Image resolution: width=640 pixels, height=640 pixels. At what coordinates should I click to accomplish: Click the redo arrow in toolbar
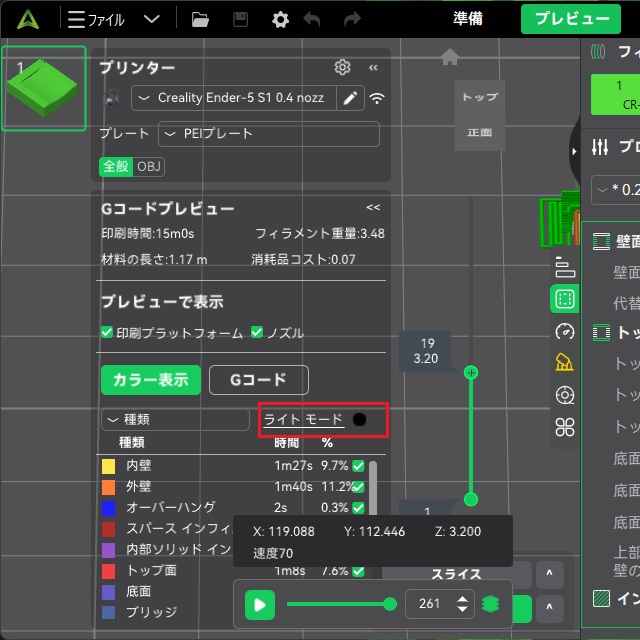point(352,19)
